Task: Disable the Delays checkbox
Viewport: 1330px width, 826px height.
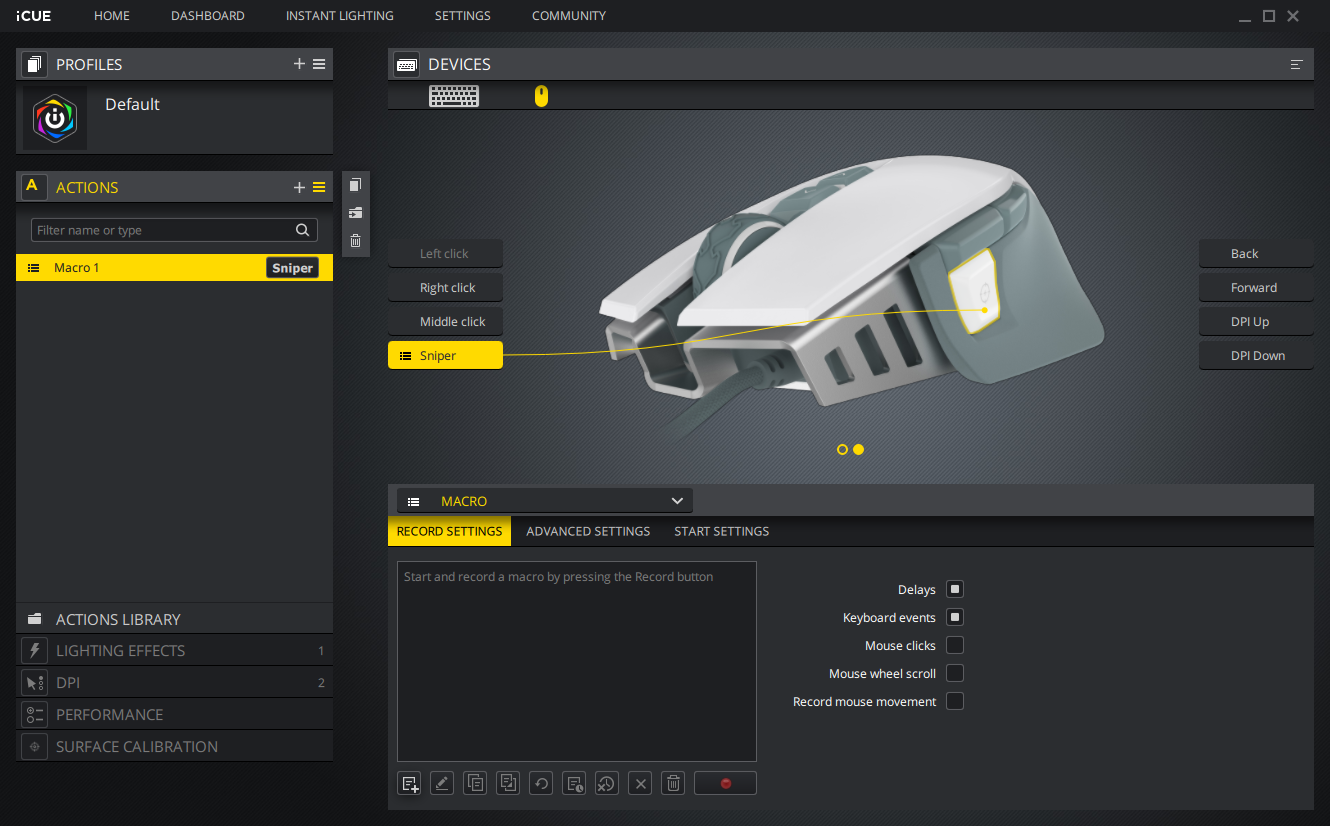Action: tap(955, 590)
